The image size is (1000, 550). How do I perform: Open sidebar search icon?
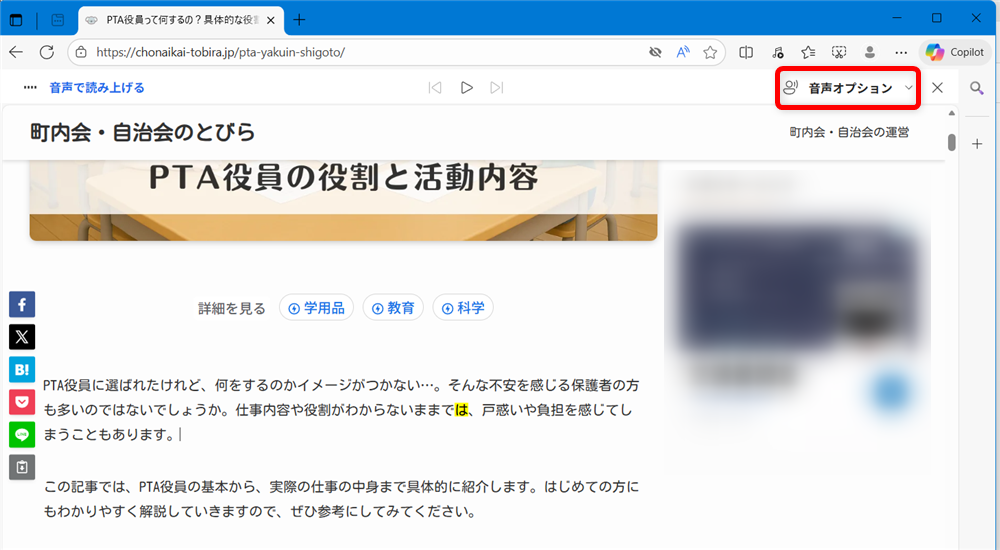977,87
